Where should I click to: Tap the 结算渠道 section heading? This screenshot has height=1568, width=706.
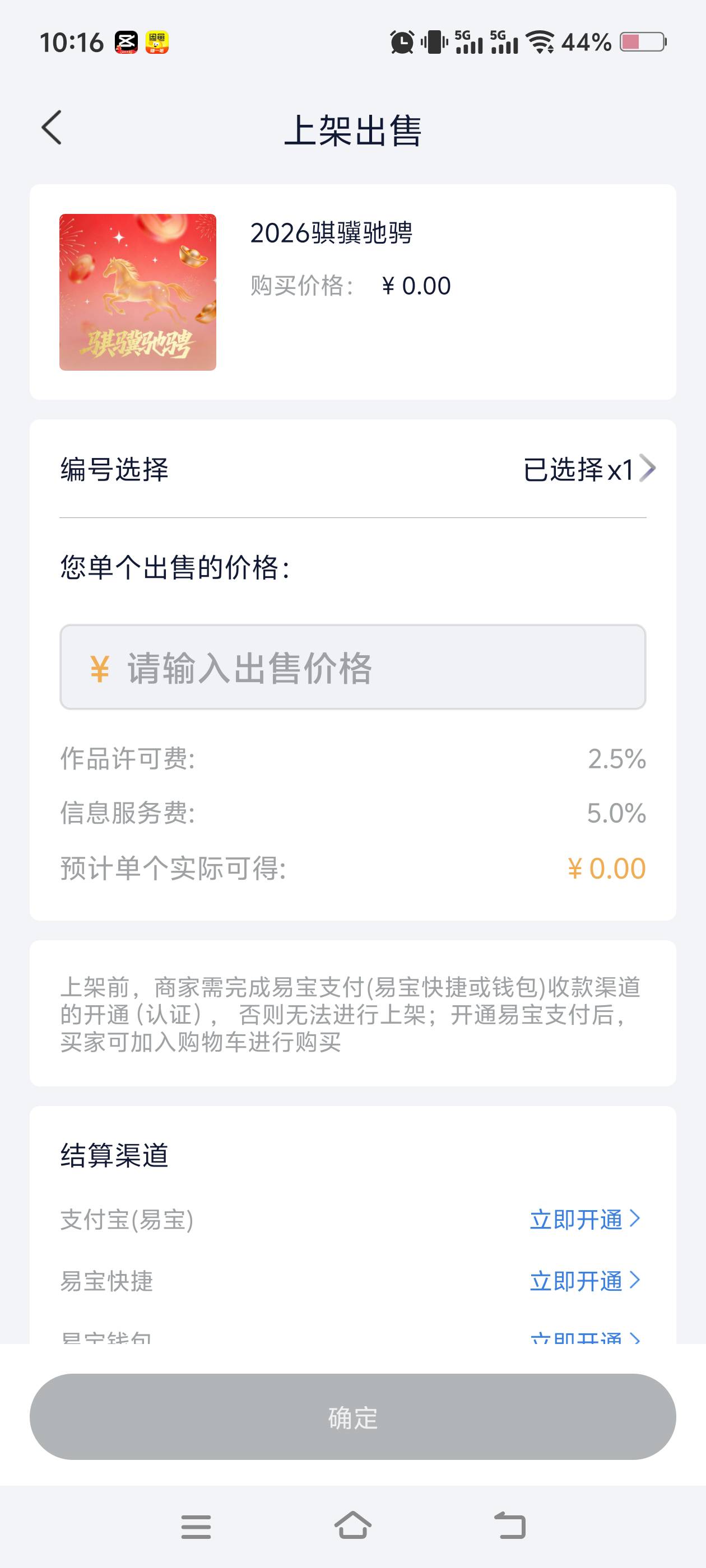pos(114,1155)
